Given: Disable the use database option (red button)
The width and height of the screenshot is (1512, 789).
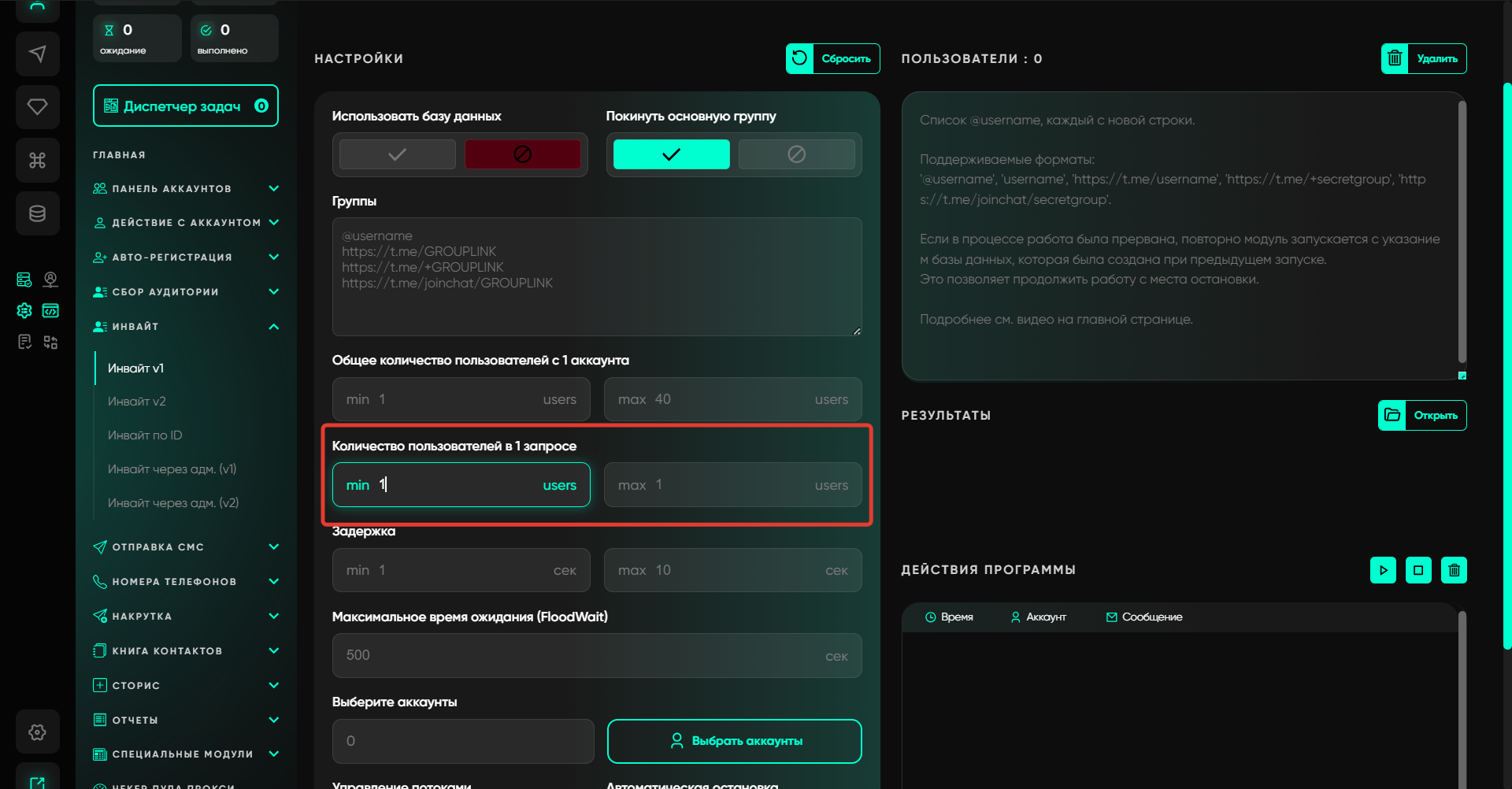Looking at the screenshot, I should [x=522, y=154].
